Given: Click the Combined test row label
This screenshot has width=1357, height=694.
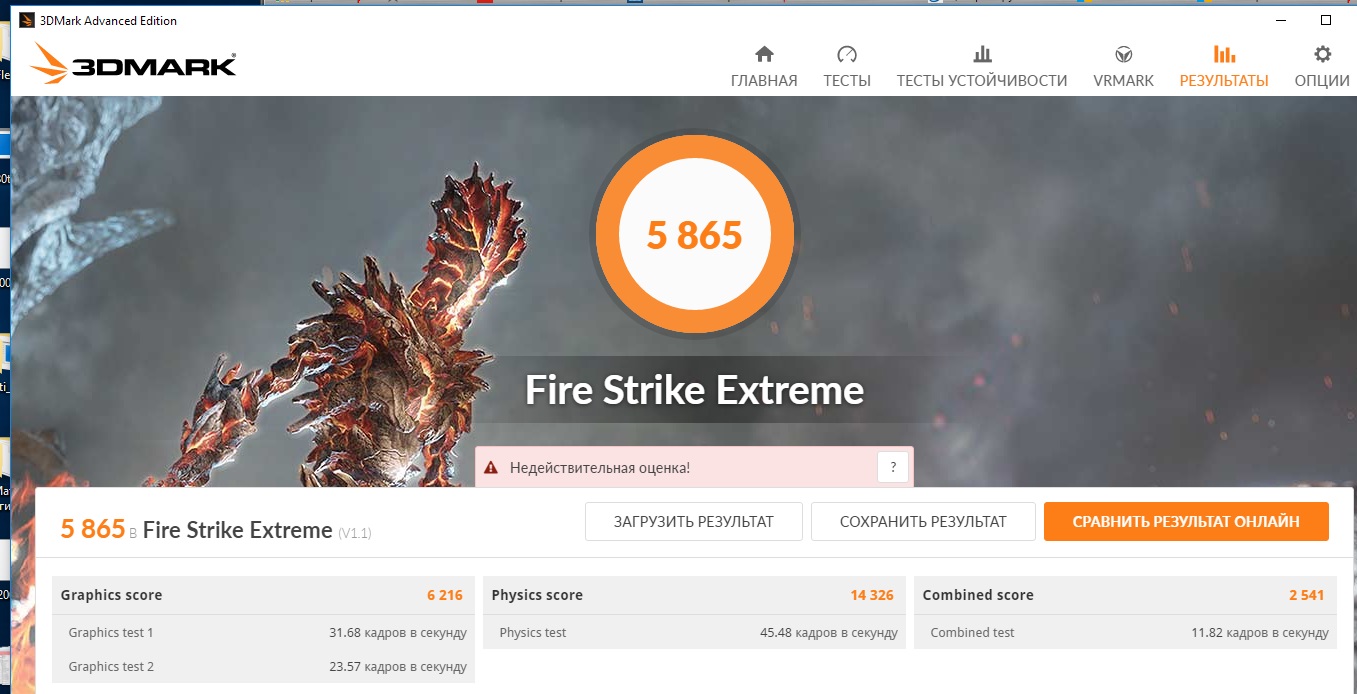Looking at the screenshot, I should (x=972, y=632).
